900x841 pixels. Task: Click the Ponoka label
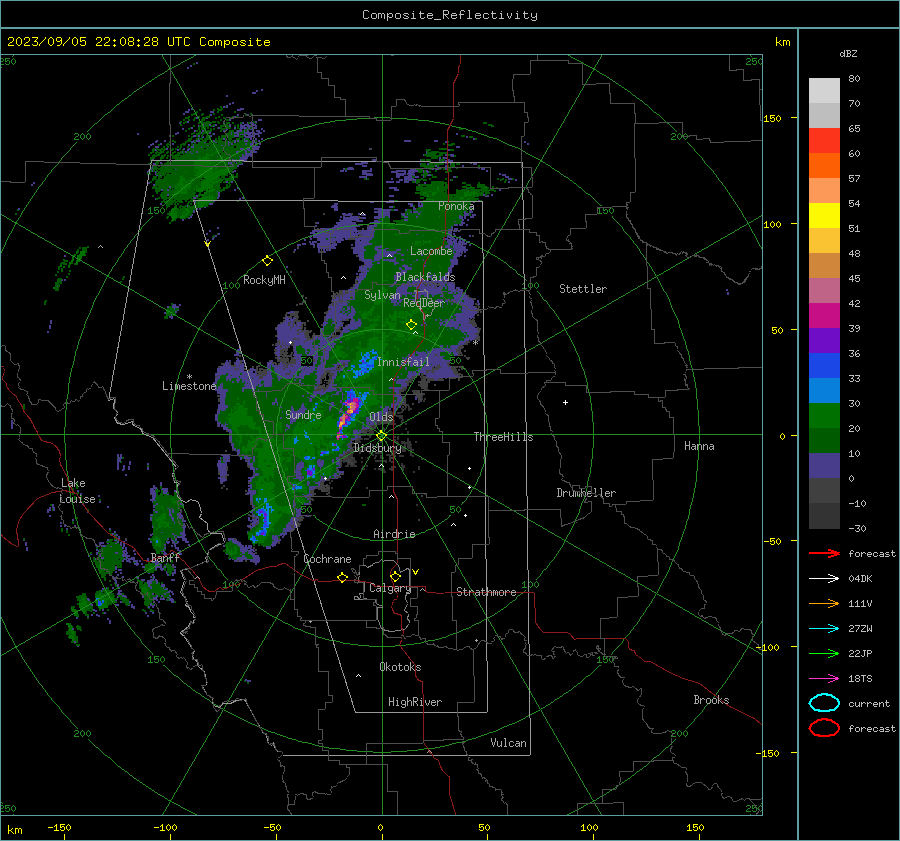tap(456, 206)
